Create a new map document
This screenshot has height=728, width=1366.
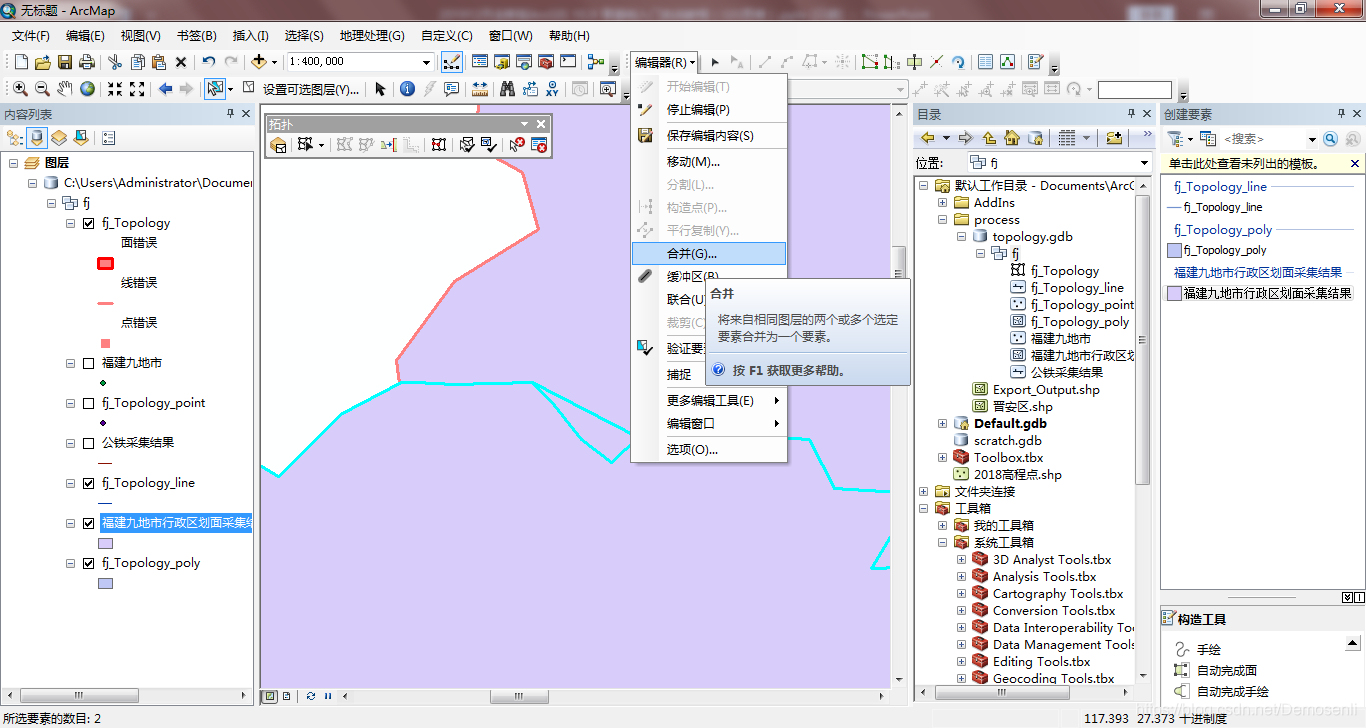pos(20,62)
